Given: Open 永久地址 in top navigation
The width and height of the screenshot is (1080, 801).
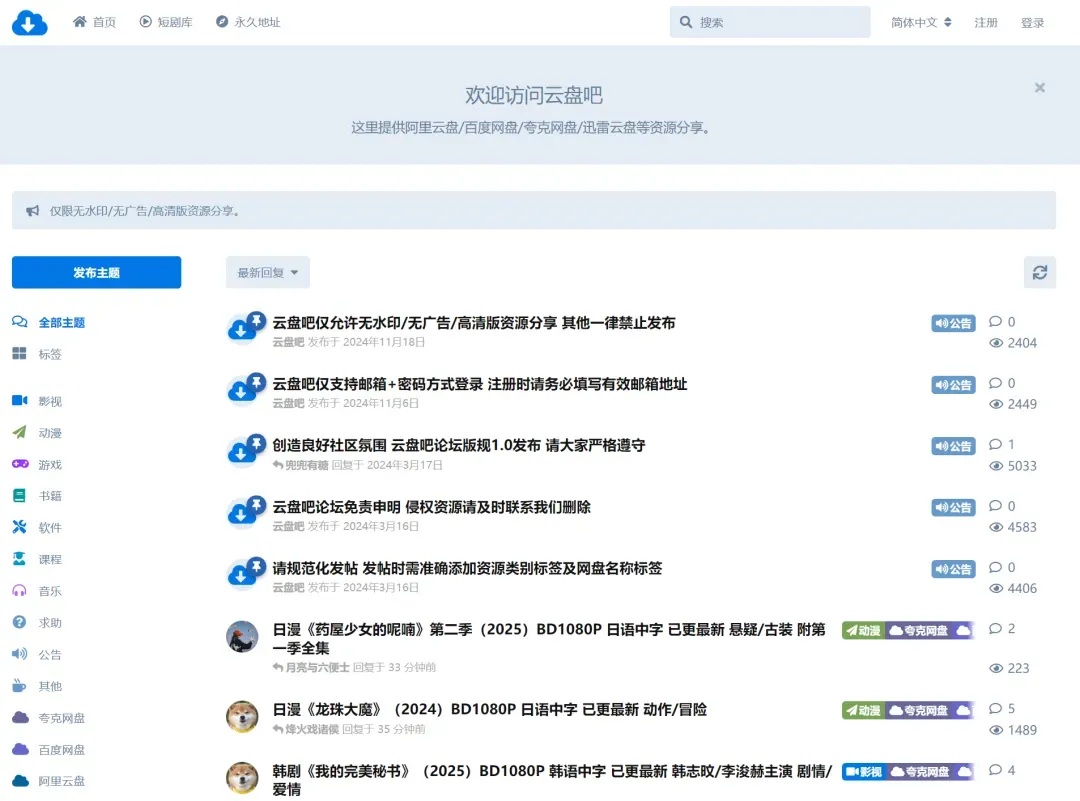Looking at the screenshot, I should [x=248, y=22].
